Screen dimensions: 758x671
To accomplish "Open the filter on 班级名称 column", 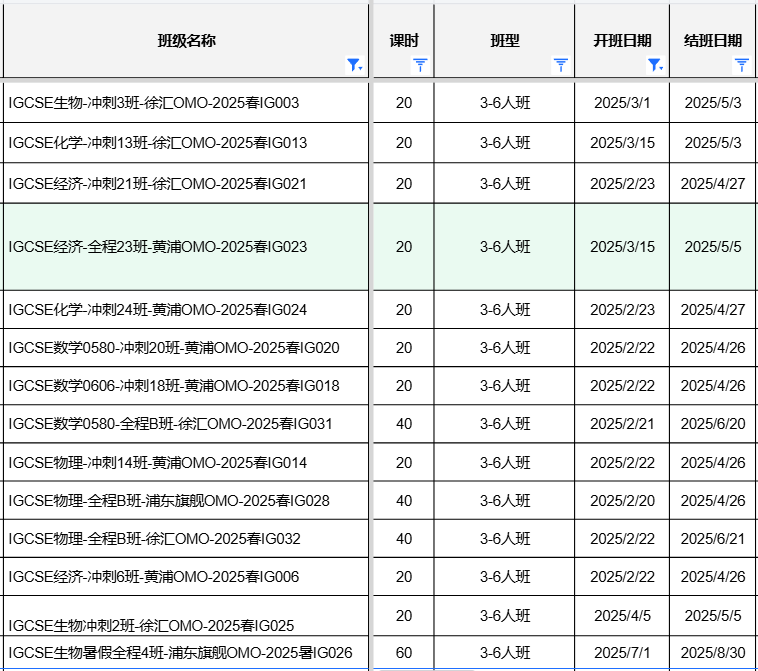I will pyautogui.click(x=354, y=65).
